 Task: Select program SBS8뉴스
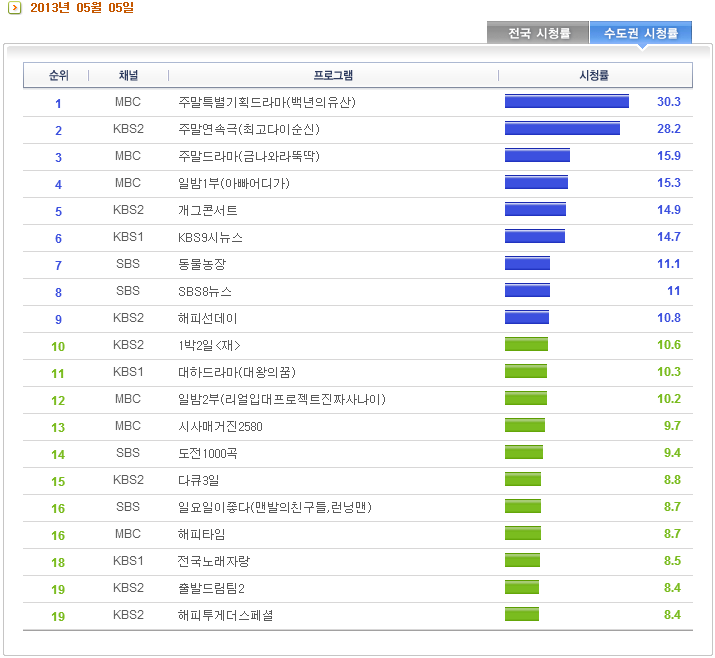205,291
